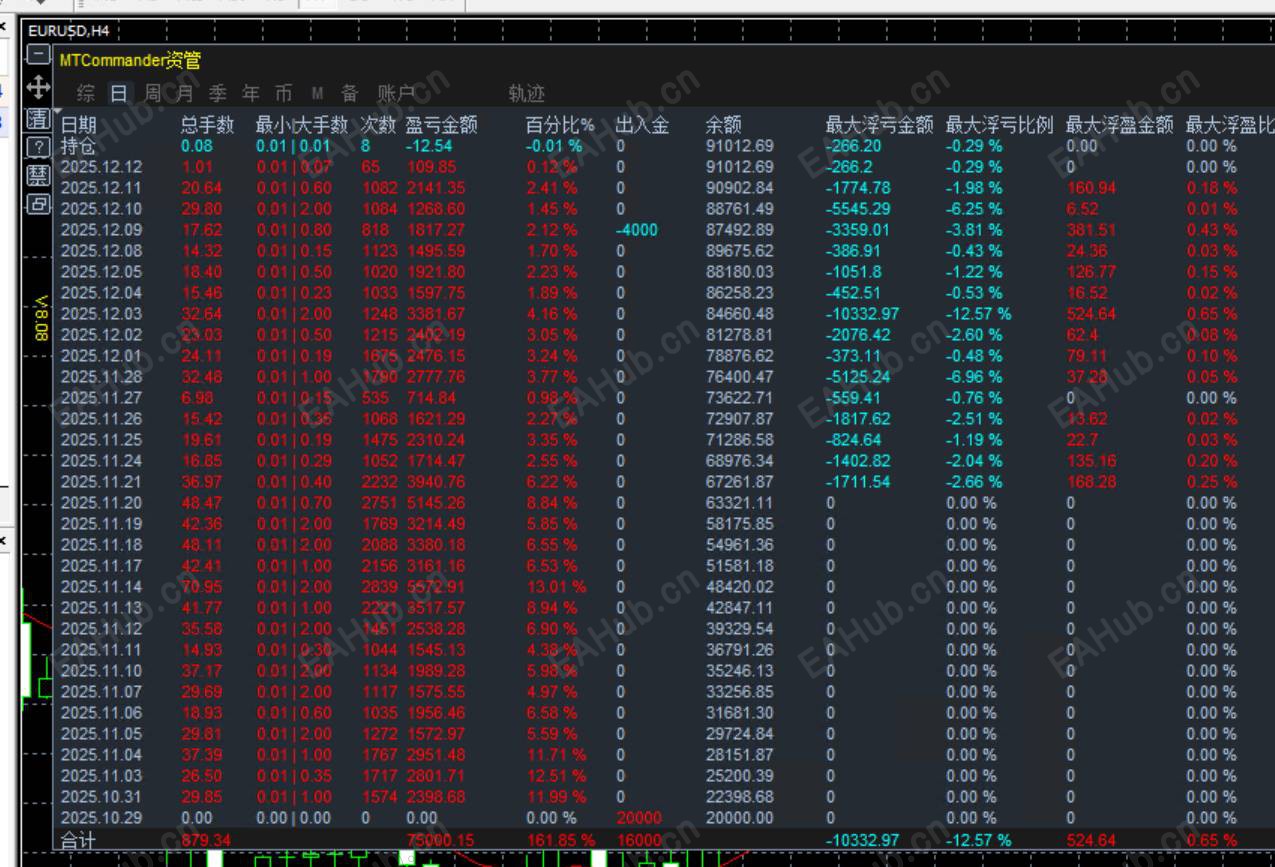Click the 13.01 % percentage cell

pyautogui.click(x=556, y=587)
